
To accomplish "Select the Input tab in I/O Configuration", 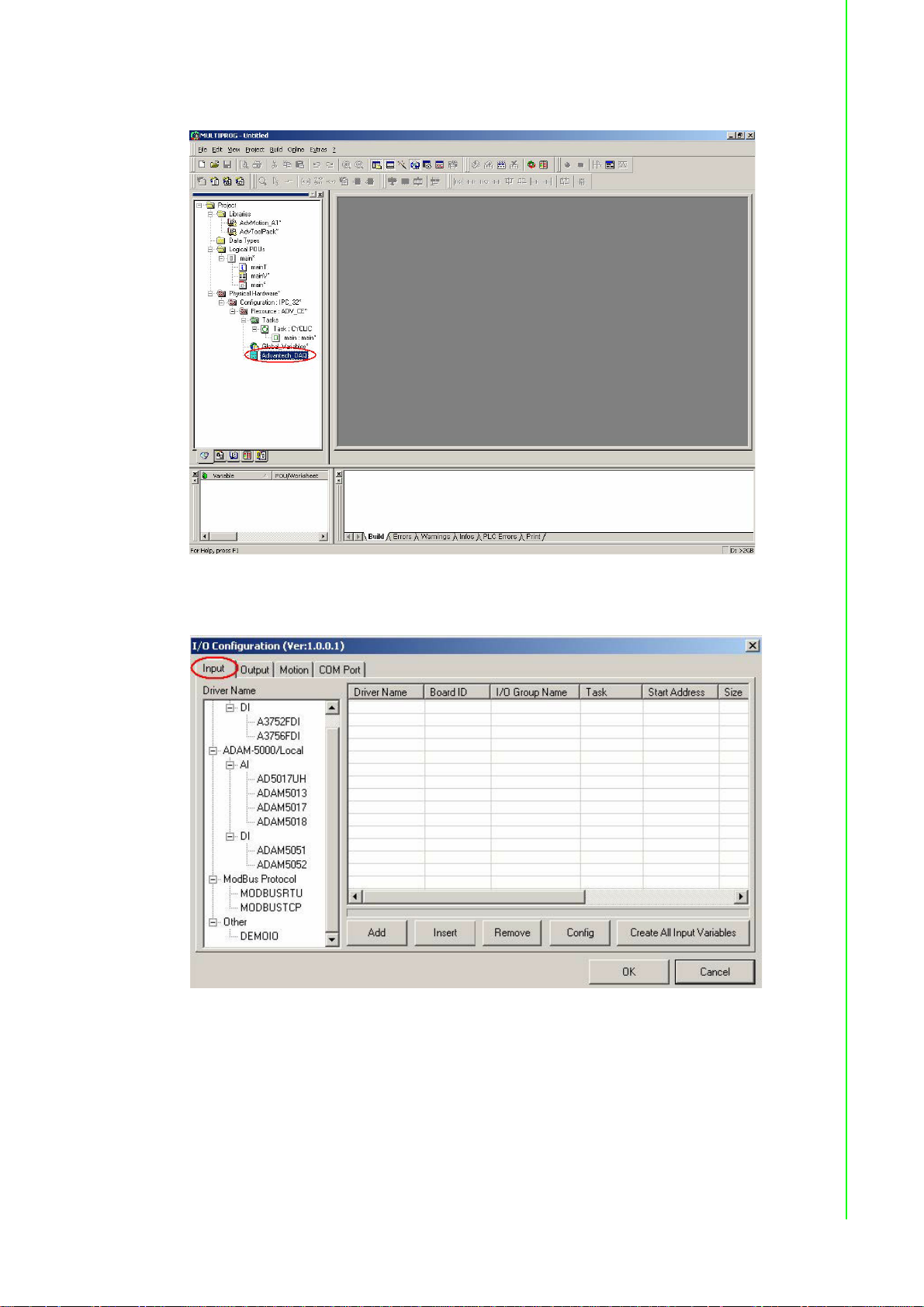I will [213, 669].
